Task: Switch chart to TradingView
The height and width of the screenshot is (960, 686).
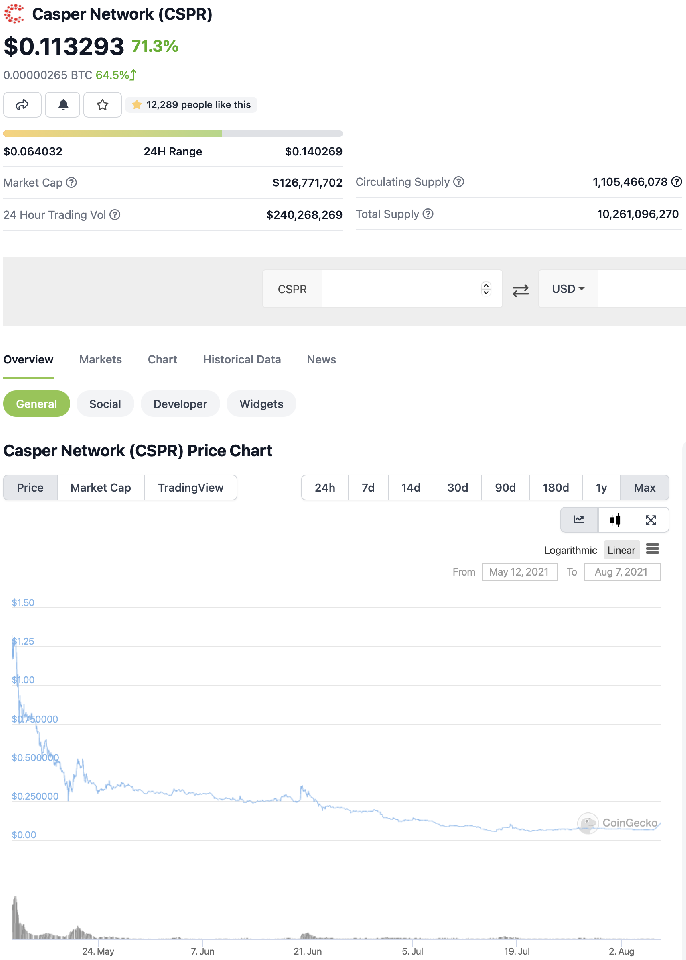Action: click(190, 488)
